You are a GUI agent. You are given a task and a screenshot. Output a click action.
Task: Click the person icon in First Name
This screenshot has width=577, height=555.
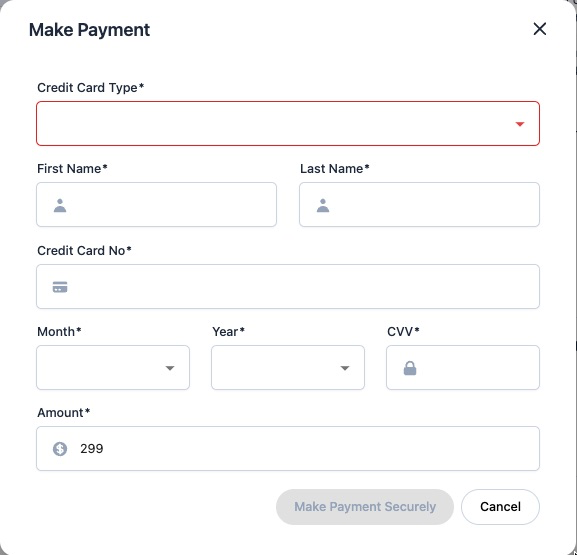click(x=60, y=205)
